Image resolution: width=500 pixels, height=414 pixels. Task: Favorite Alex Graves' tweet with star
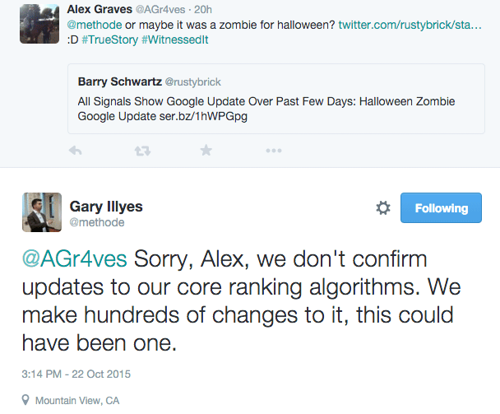click(206, 150)
